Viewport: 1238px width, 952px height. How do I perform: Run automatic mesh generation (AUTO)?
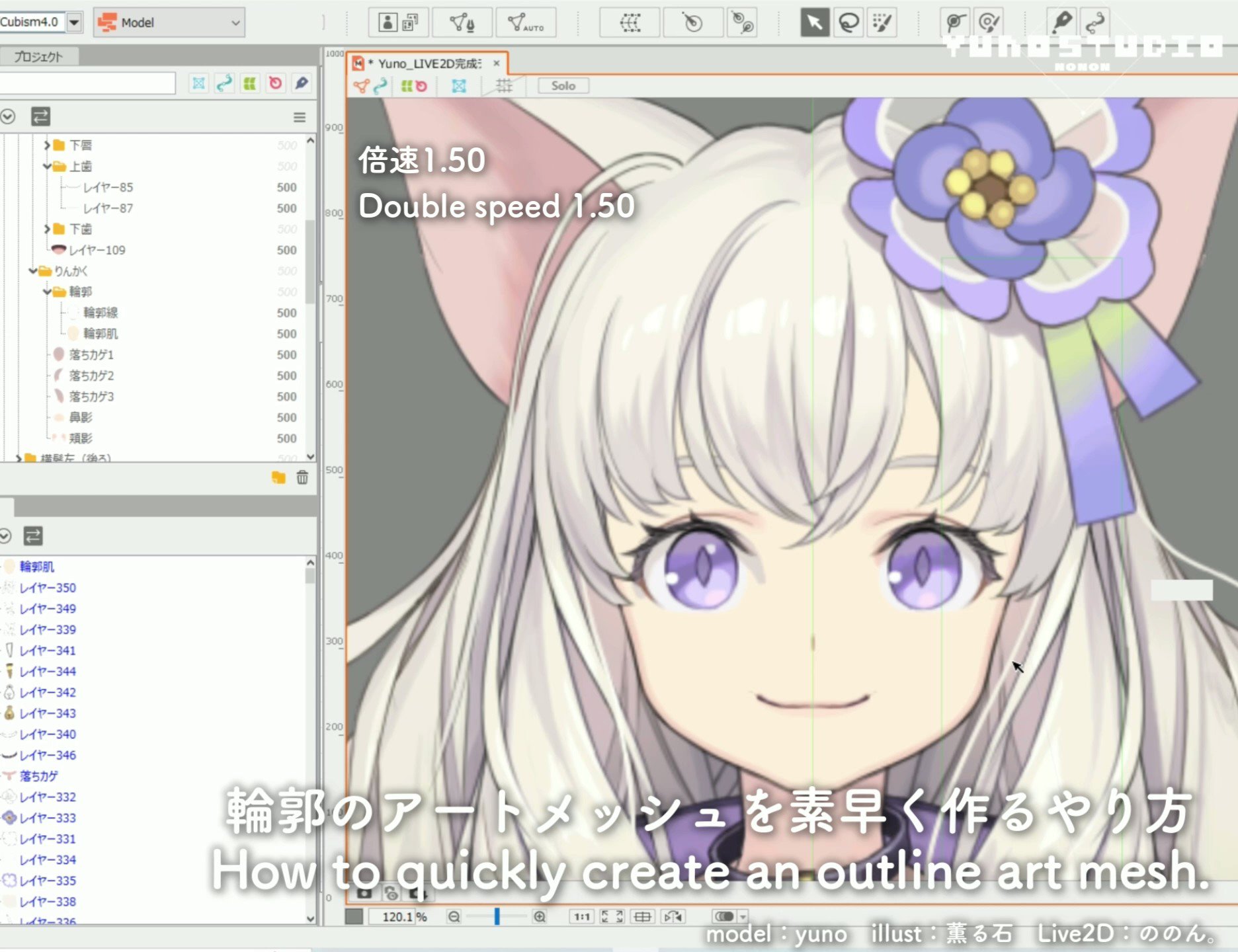click(x=526, y=23)
